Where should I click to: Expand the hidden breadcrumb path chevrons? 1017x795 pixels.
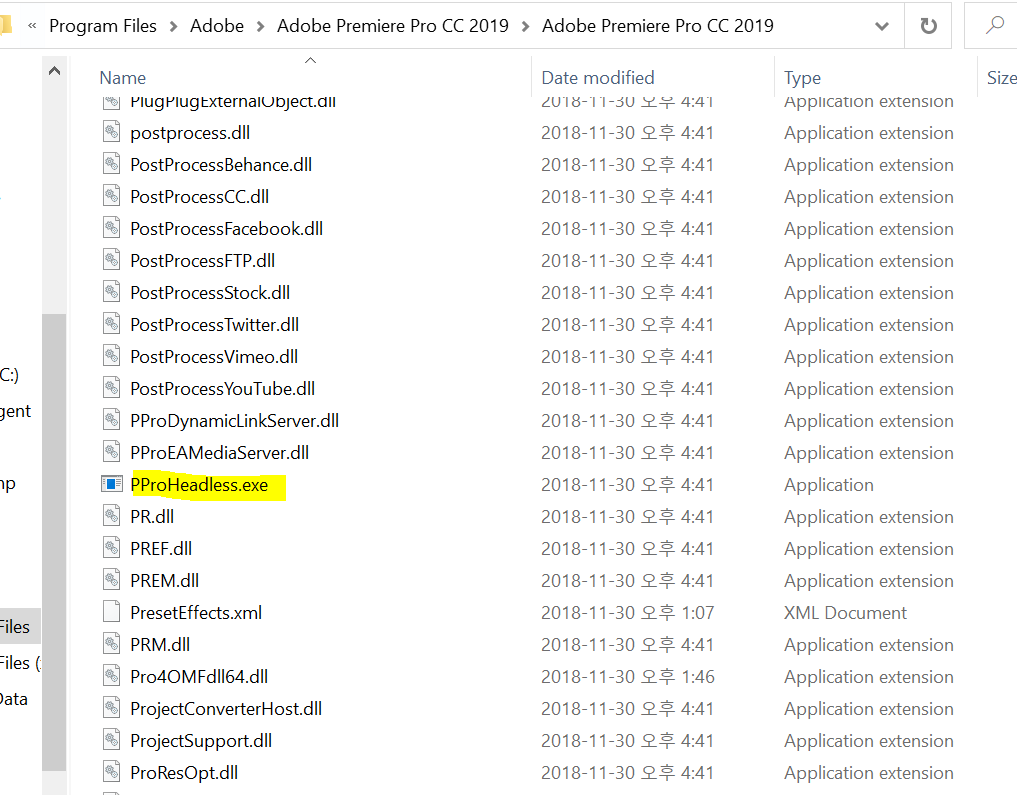[x=32, y=26]
